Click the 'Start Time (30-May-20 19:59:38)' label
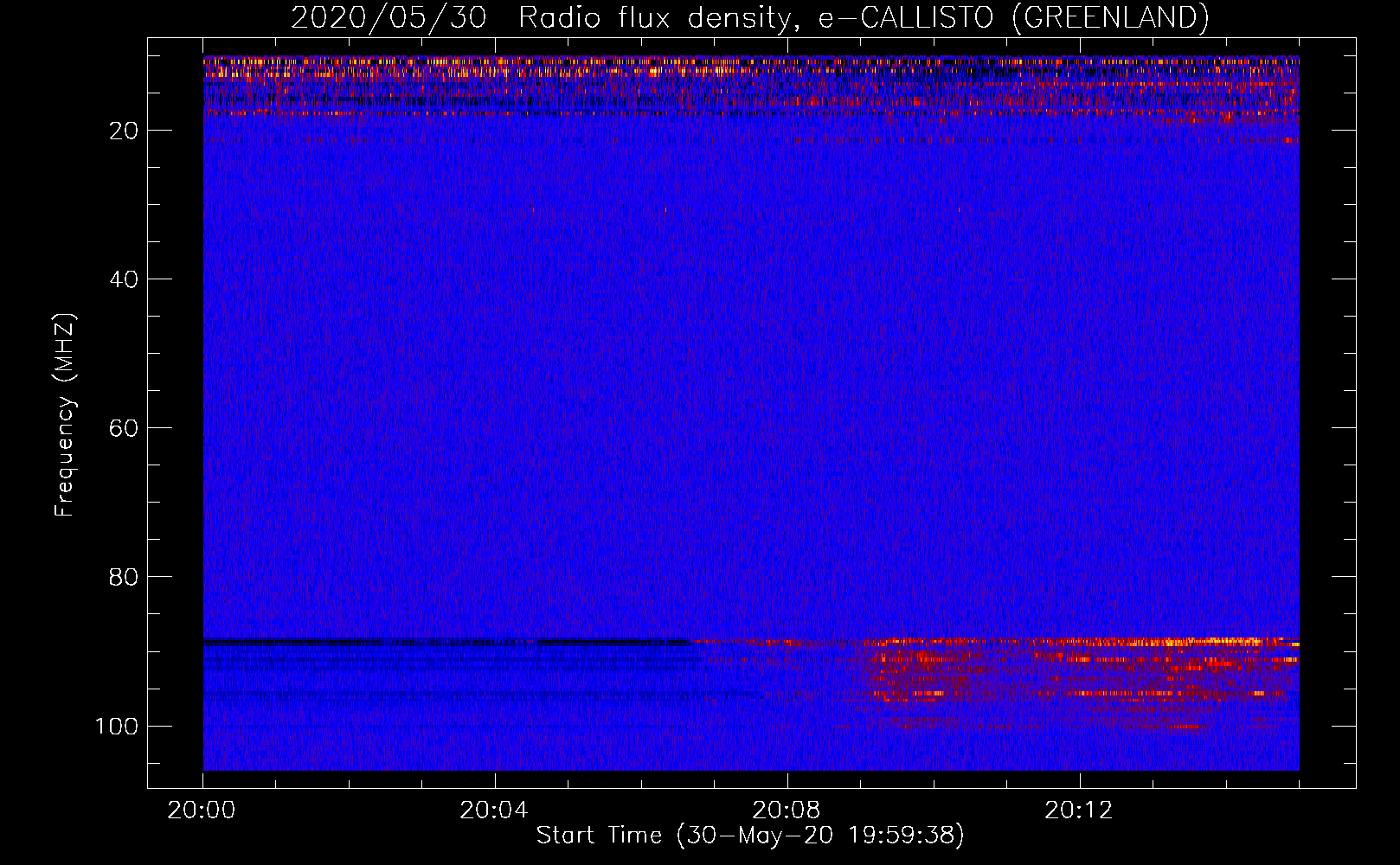This screenshot has width=1400, height=865. tap(750, 836)
